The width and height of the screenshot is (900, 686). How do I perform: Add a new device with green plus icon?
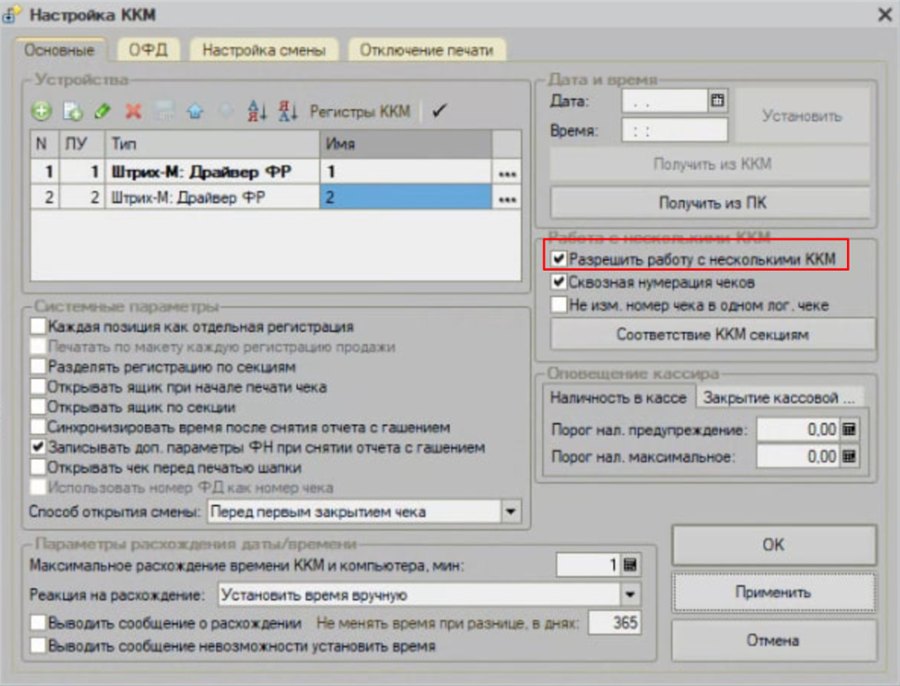[x=41, y=111]
